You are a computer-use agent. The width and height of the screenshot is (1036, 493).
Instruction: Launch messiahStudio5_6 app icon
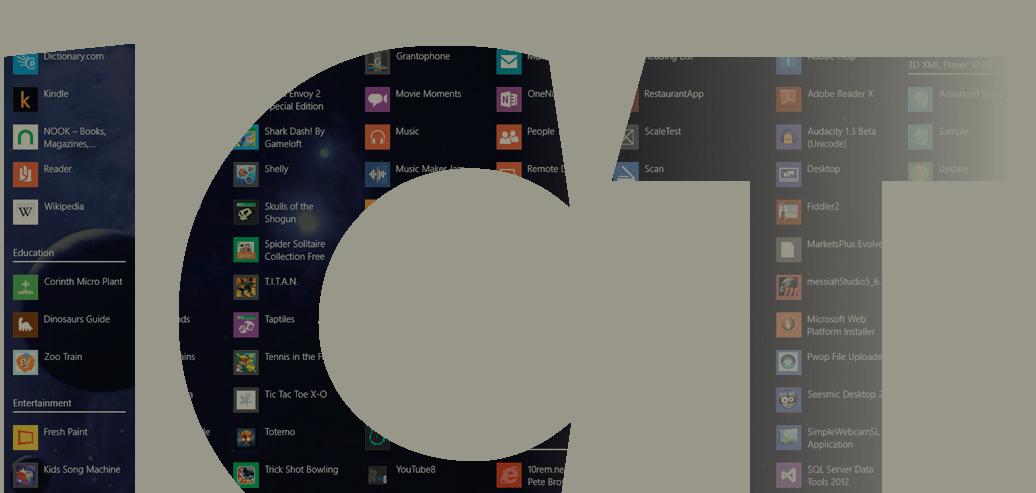tap(788, 287)
